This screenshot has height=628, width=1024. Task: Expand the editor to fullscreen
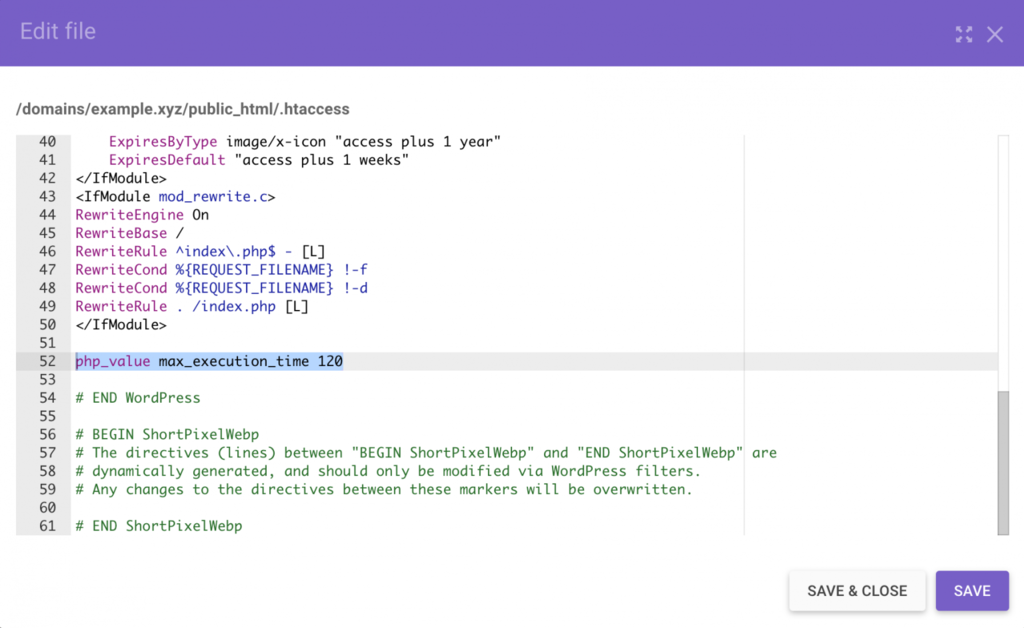[x=964, y=35]
